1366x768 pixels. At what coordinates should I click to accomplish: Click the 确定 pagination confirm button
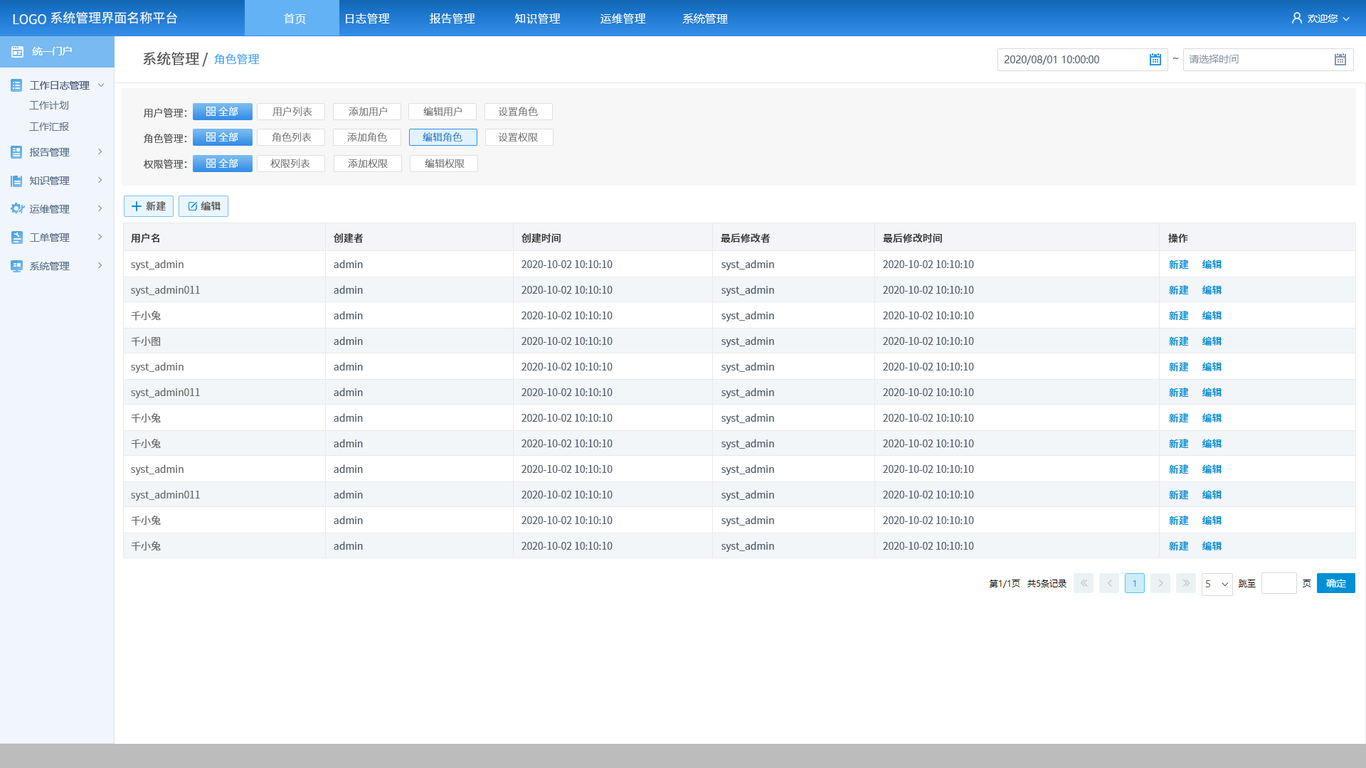click(1336, 583)
